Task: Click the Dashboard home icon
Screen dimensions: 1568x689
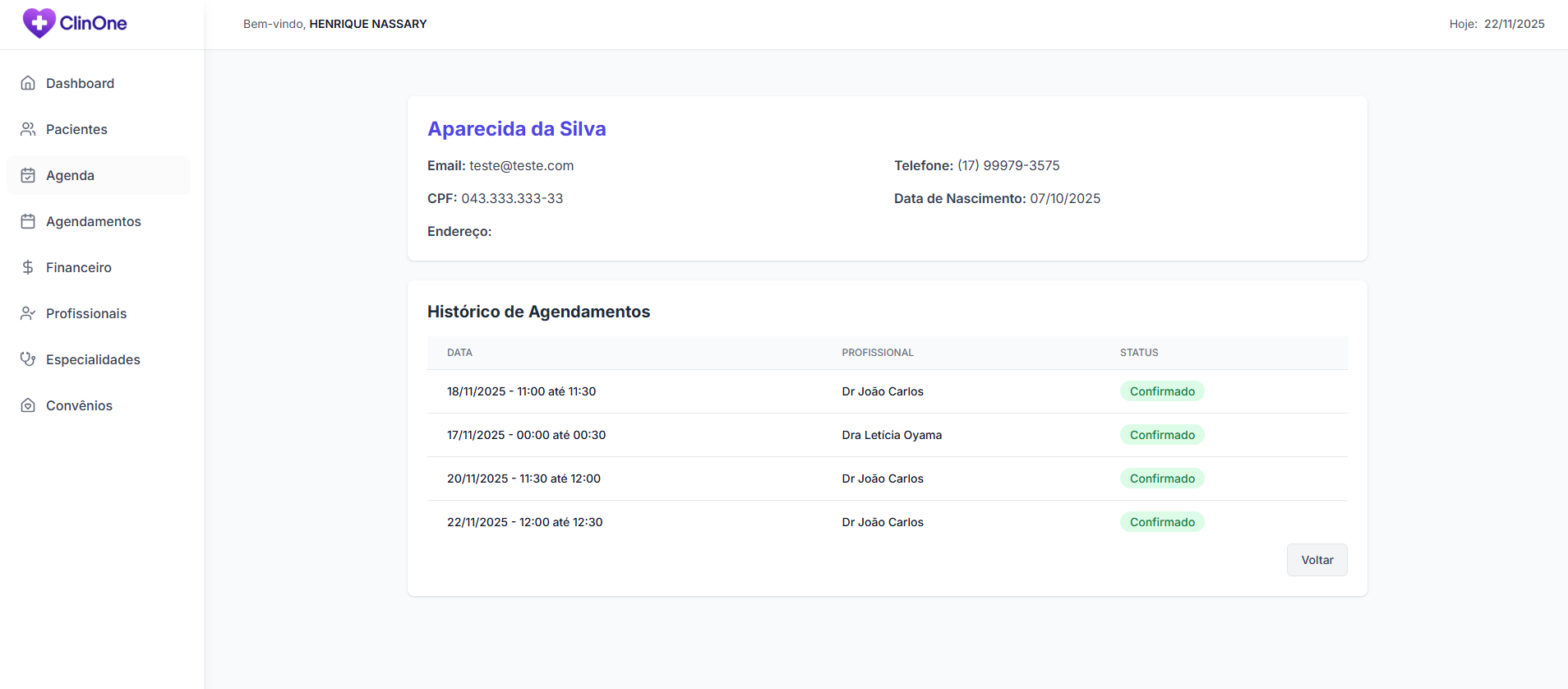Action: (28, 83)
